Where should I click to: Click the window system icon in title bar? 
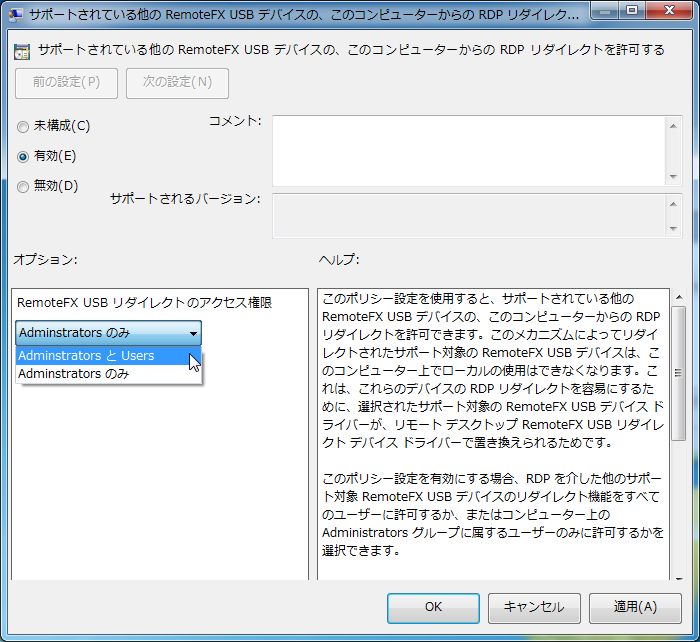pos(16,14)
